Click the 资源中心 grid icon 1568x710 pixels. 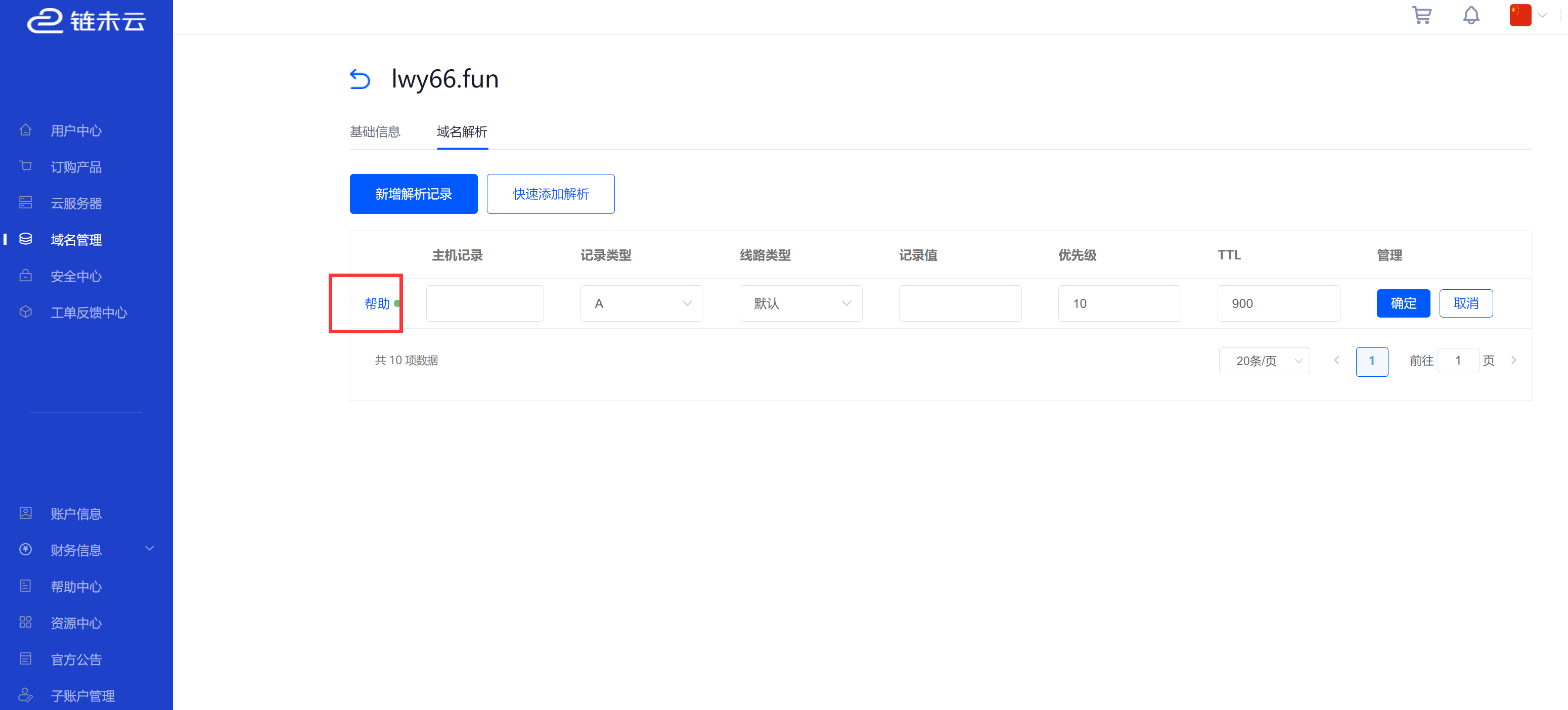click(x=26, y=623)
